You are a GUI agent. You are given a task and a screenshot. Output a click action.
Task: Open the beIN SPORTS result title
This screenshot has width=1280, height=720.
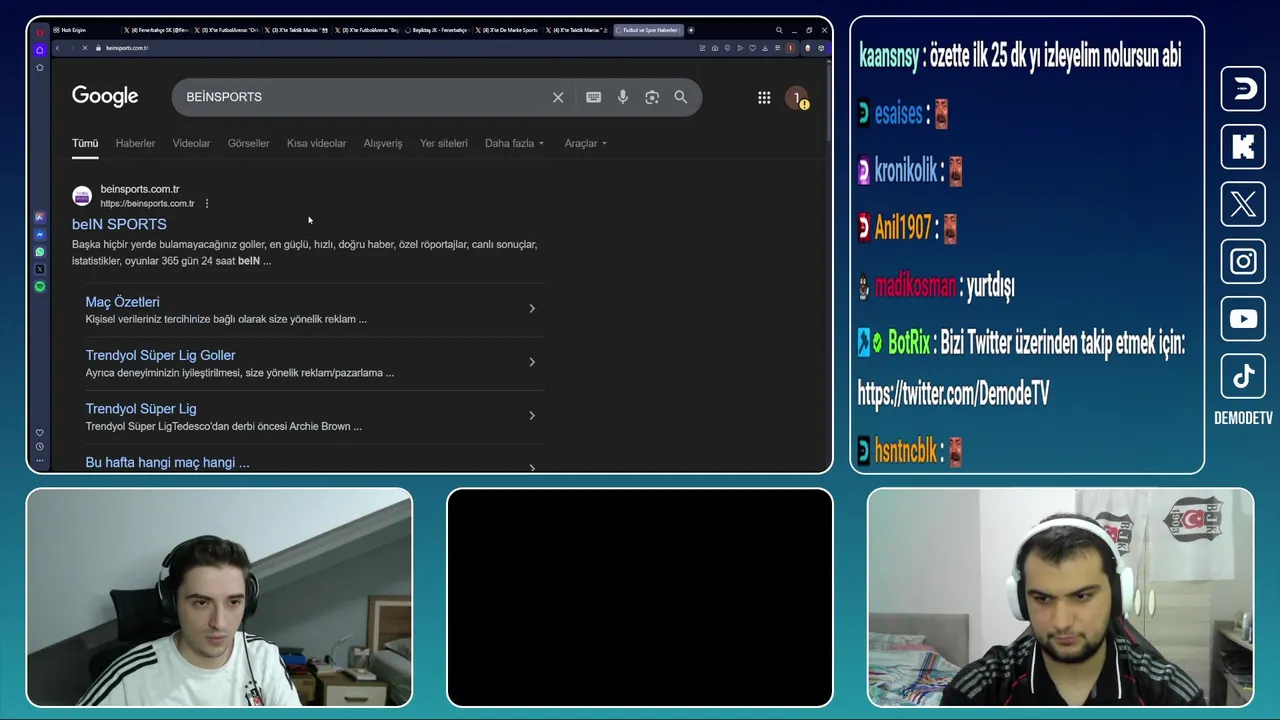pos(119,224)
